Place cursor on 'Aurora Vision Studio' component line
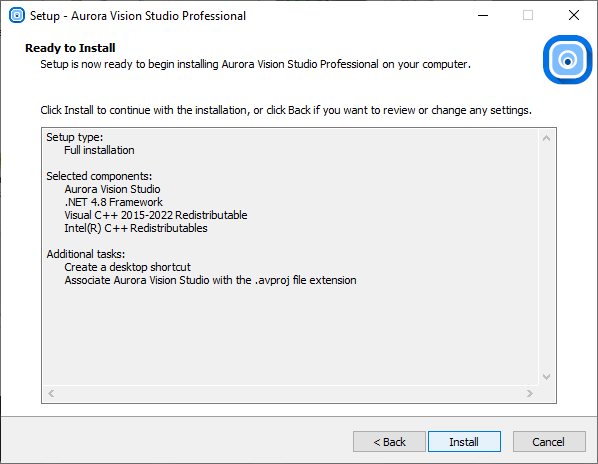This screenshot has height=464, width=598. point(112,189)
